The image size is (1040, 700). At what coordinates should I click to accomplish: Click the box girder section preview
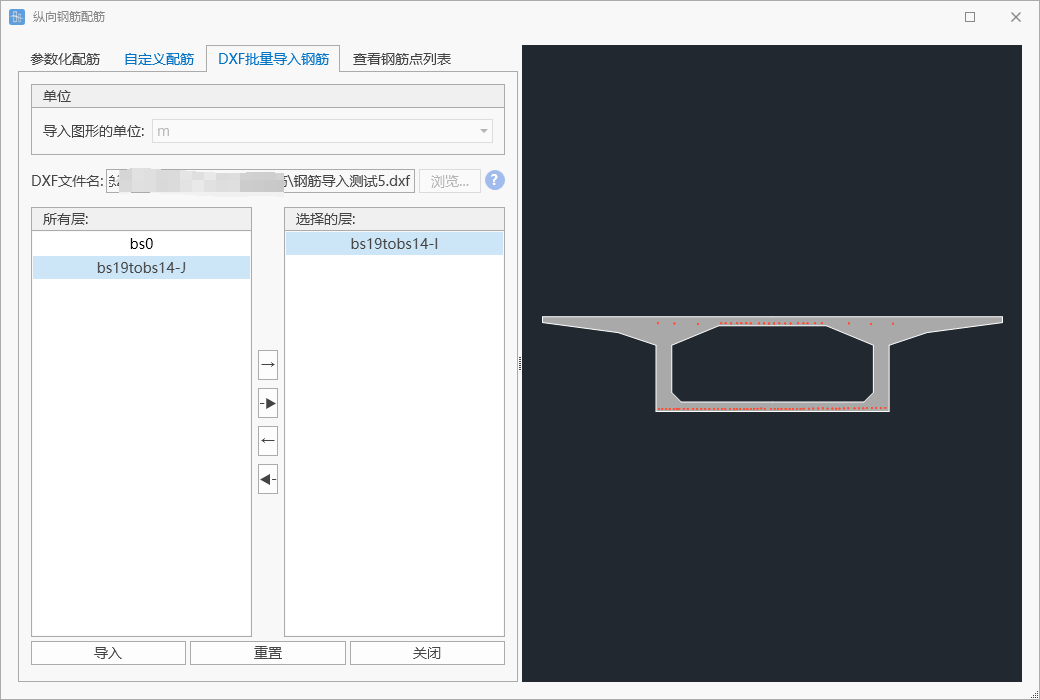point(772,364)
